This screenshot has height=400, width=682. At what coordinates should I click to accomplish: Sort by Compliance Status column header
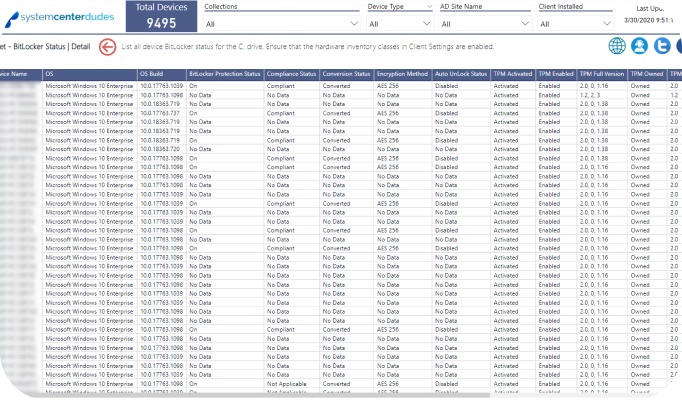coord(291,74)
